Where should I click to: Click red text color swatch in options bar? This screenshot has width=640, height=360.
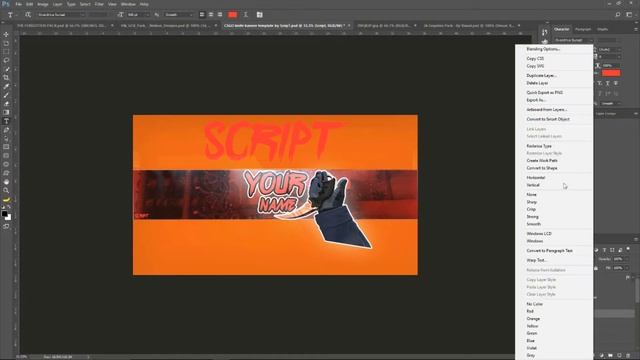[x=233, y=15]
